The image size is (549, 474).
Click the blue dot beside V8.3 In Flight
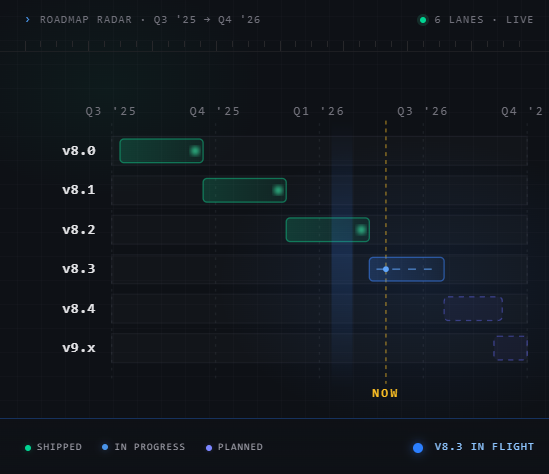tap(418, 448)
